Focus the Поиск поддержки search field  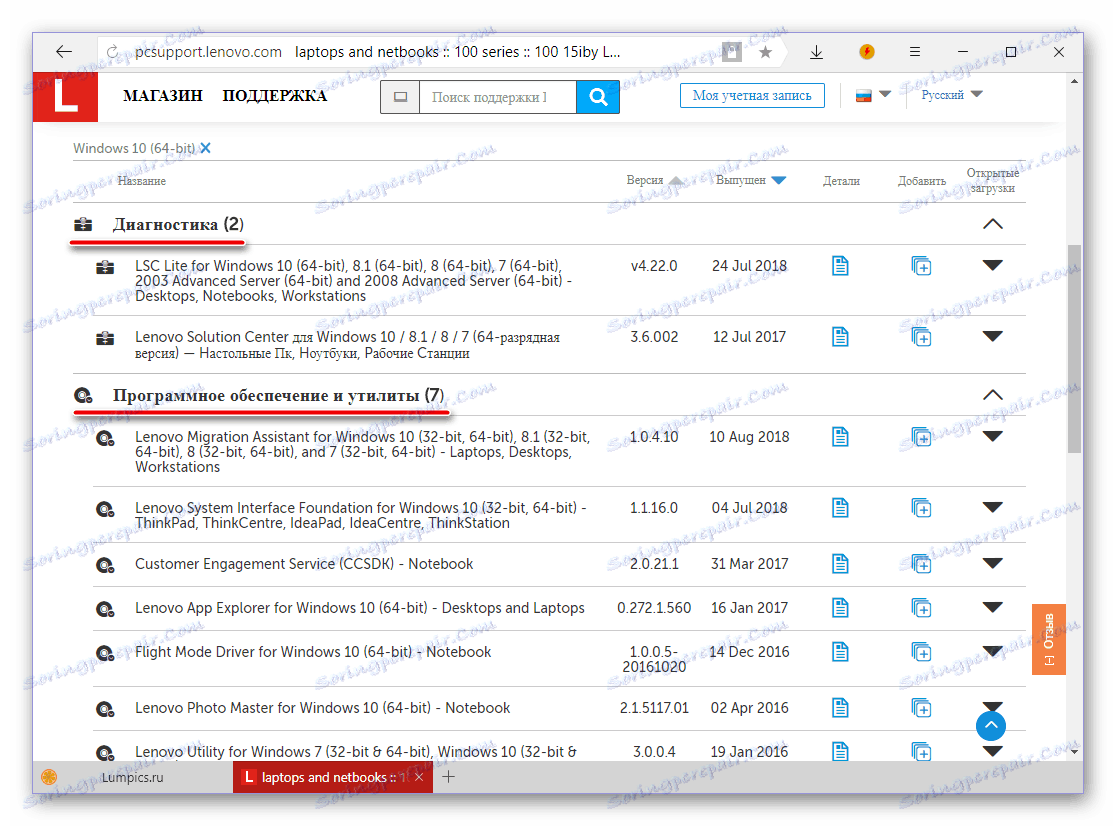pyautogui.click(x=498, y=97)
